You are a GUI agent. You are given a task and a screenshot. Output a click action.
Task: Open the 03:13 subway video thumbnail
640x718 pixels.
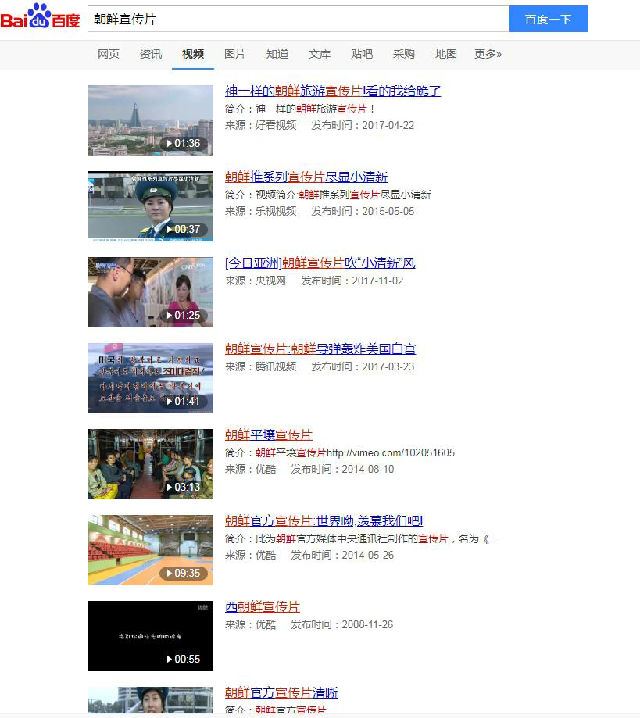150,464
